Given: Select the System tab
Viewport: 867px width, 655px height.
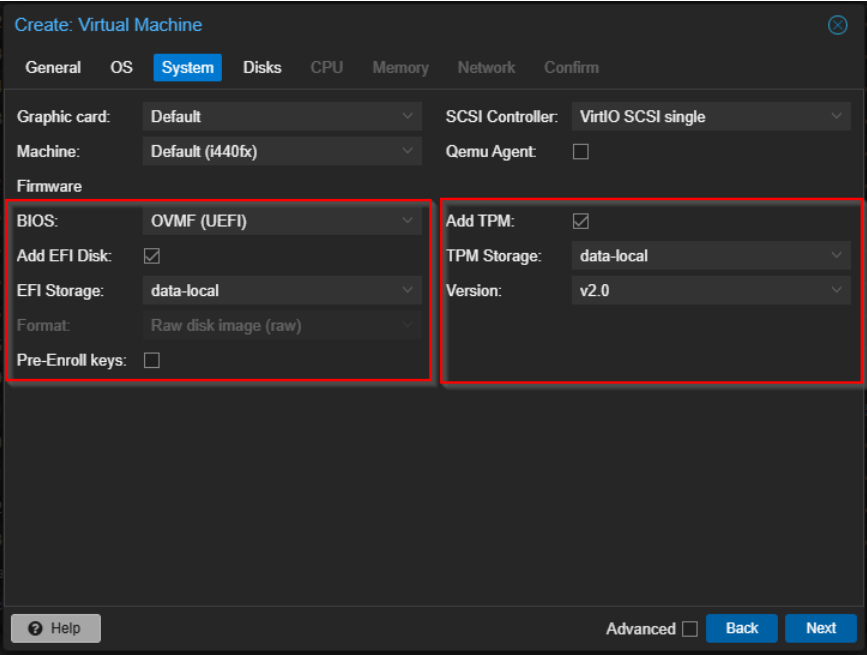Looking at the screenshot, I should [x=187, y=68].
